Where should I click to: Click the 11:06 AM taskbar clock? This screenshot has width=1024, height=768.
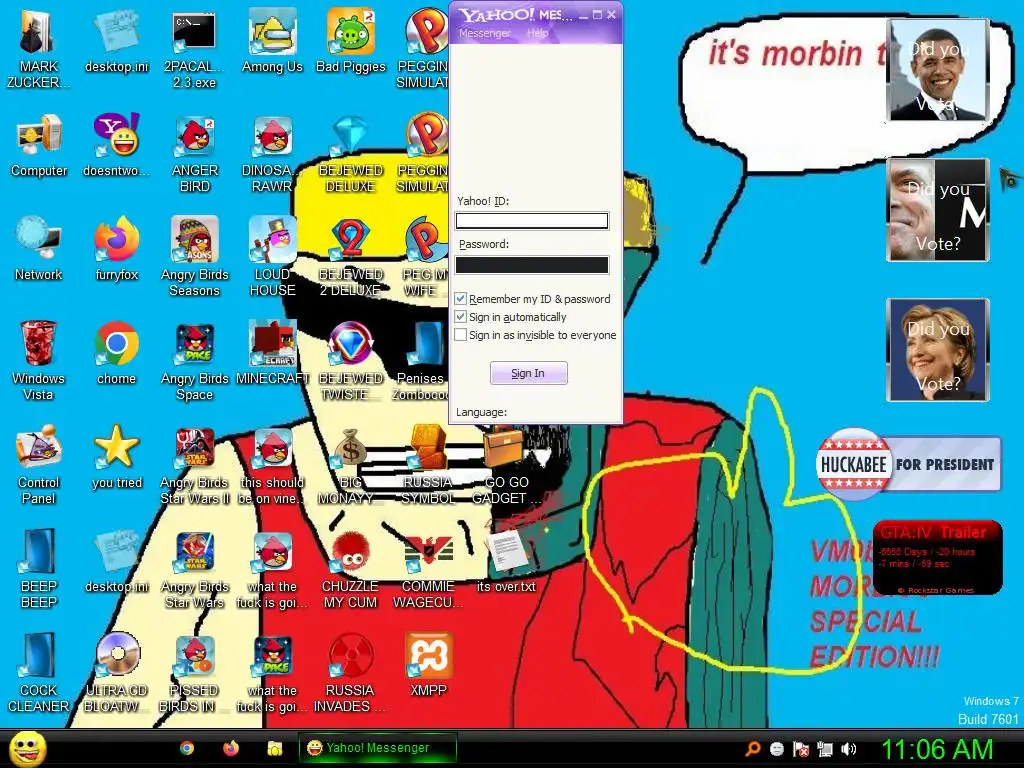[x=936, y=749]
